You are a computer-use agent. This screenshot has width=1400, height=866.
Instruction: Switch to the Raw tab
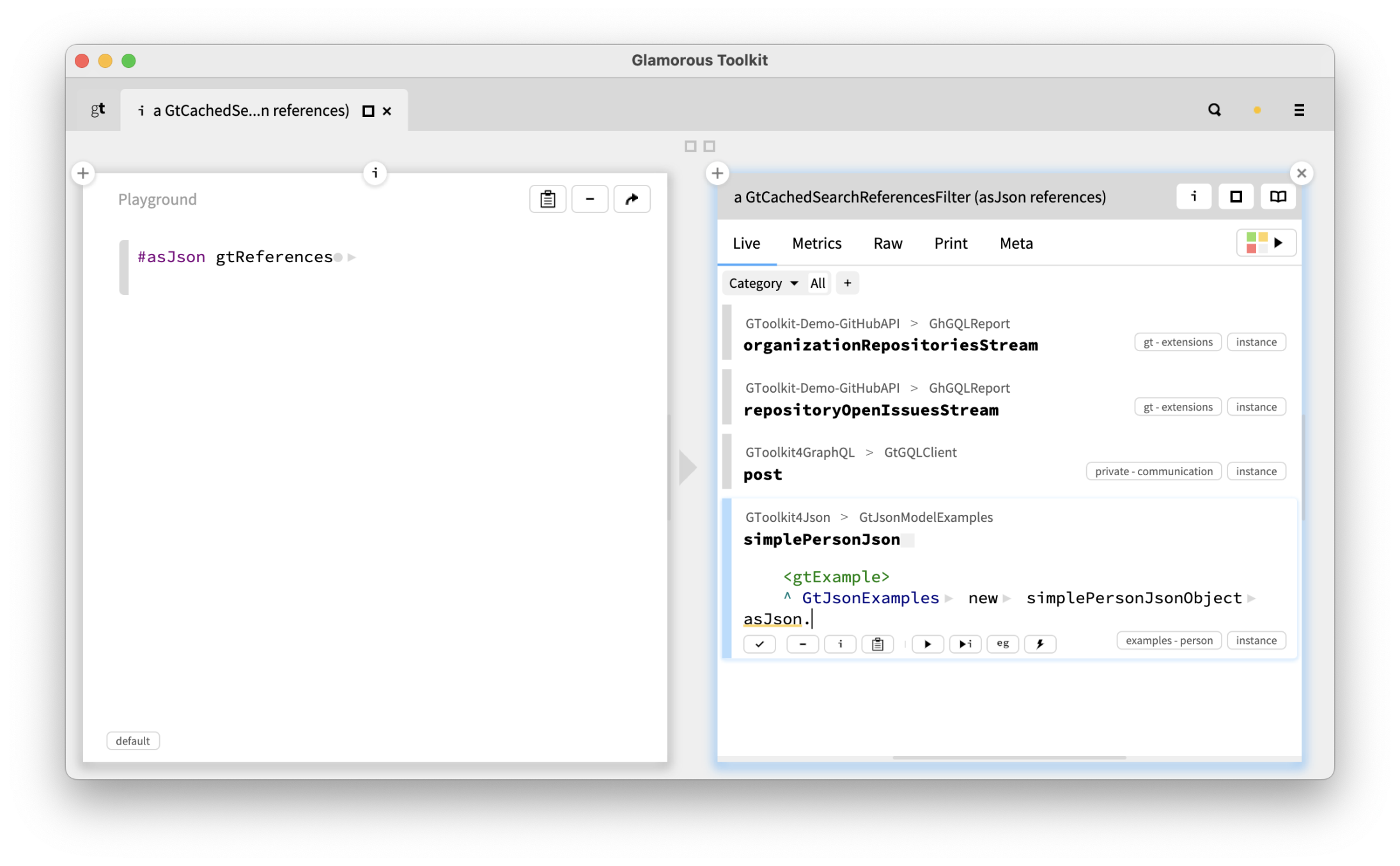(887, 243)
